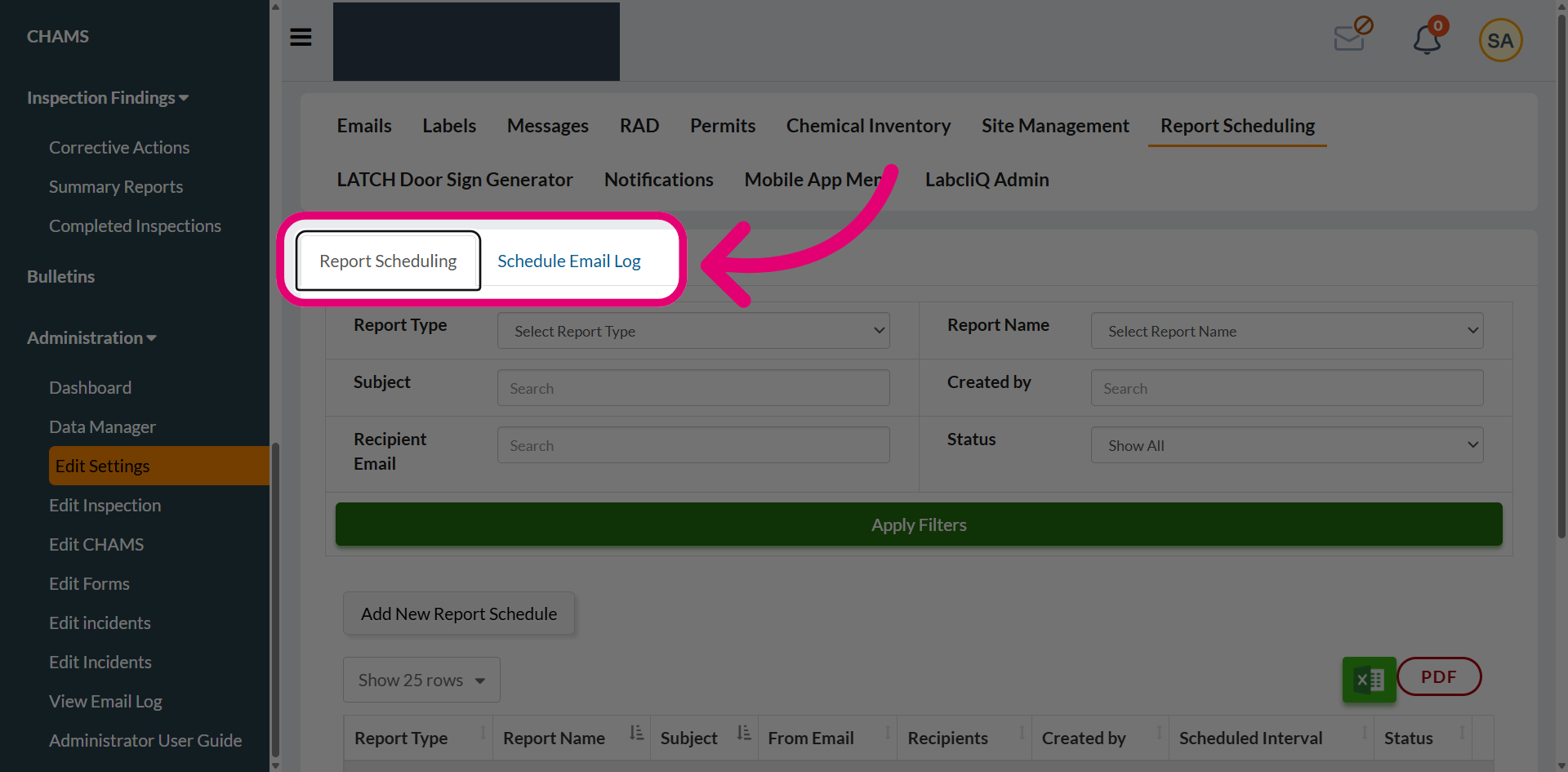
Task: Open LATCH Door Sign Generator tab
Action: click(x=455, y=180)
